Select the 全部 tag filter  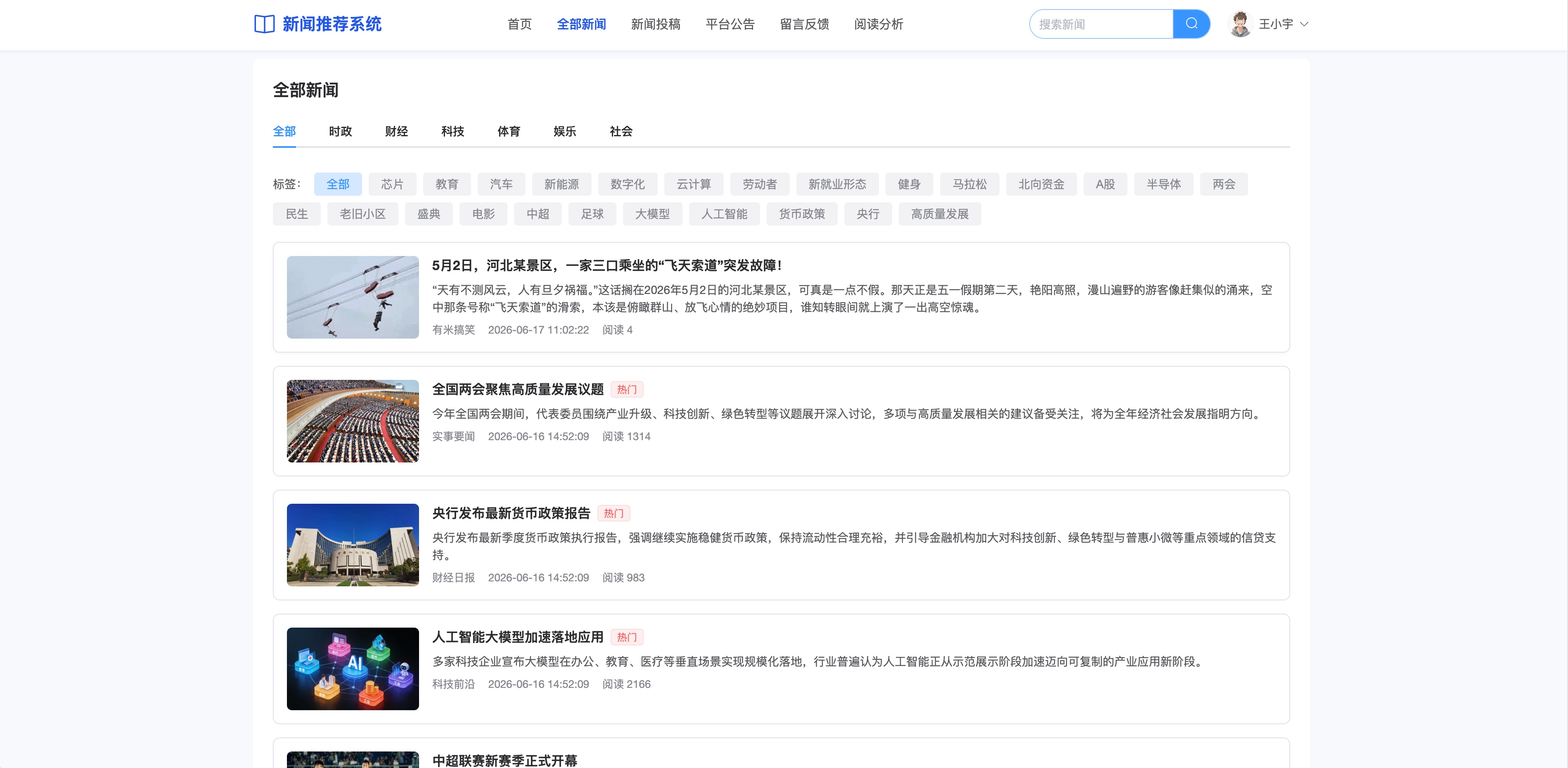coord(338,184)
